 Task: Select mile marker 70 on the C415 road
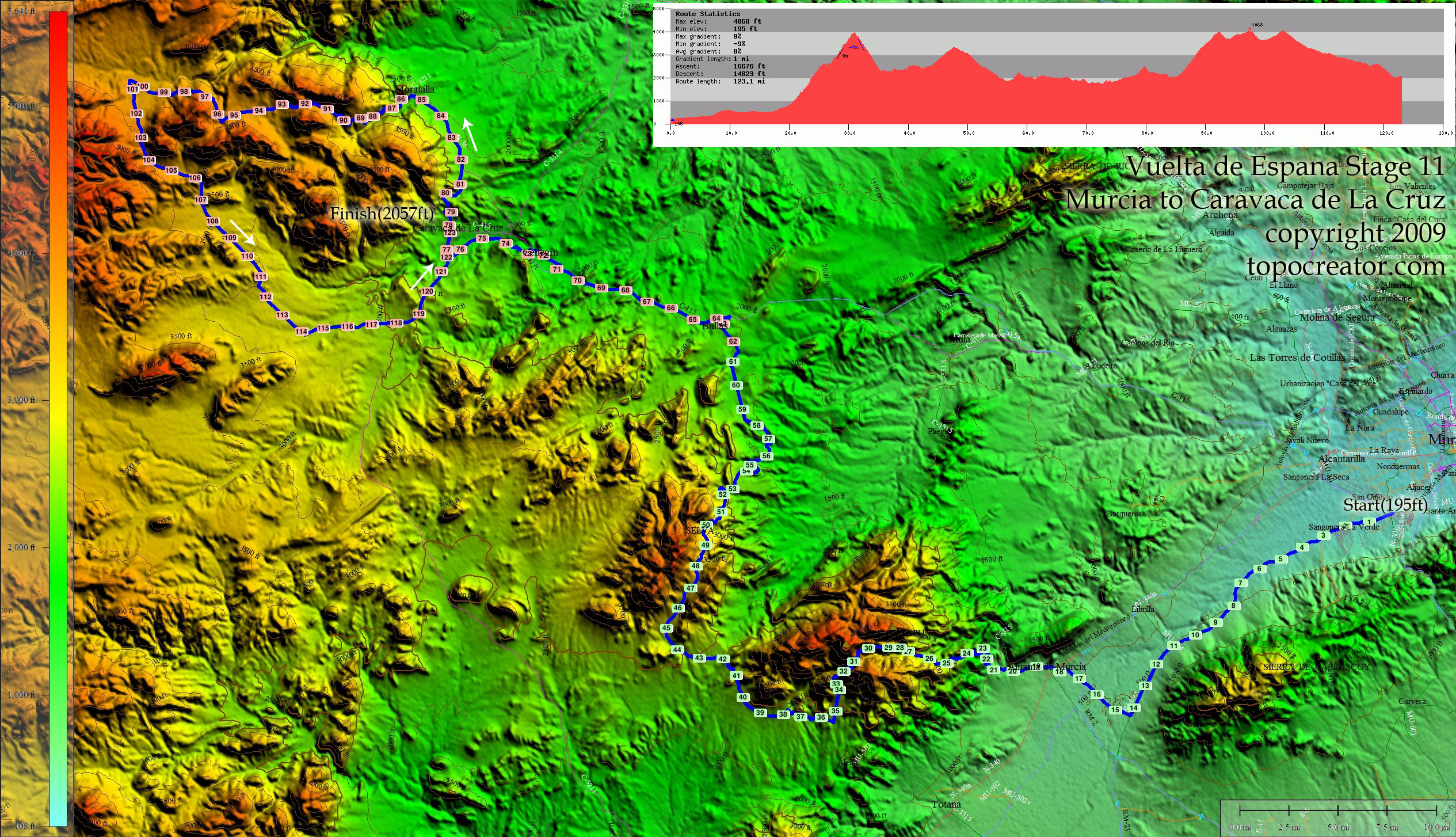(x=578, y=280)
